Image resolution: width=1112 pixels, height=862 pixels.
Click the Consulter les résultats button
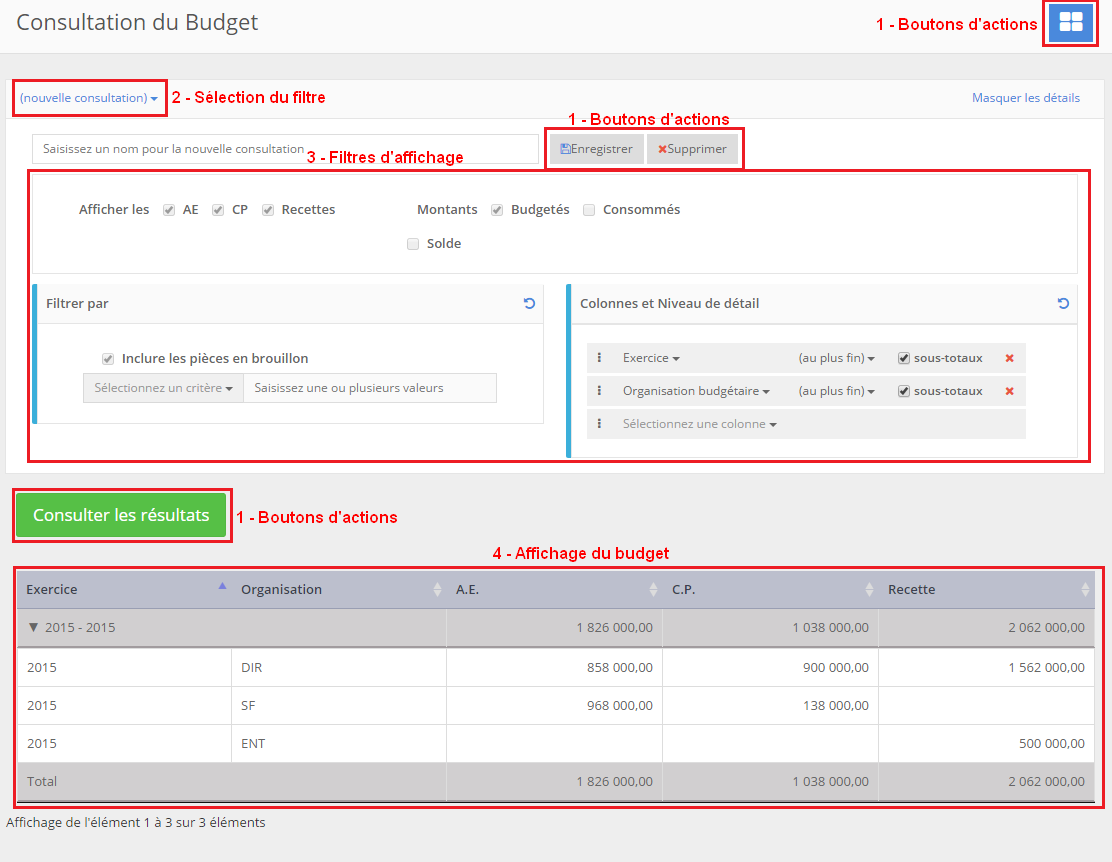(x=121, y=515)
